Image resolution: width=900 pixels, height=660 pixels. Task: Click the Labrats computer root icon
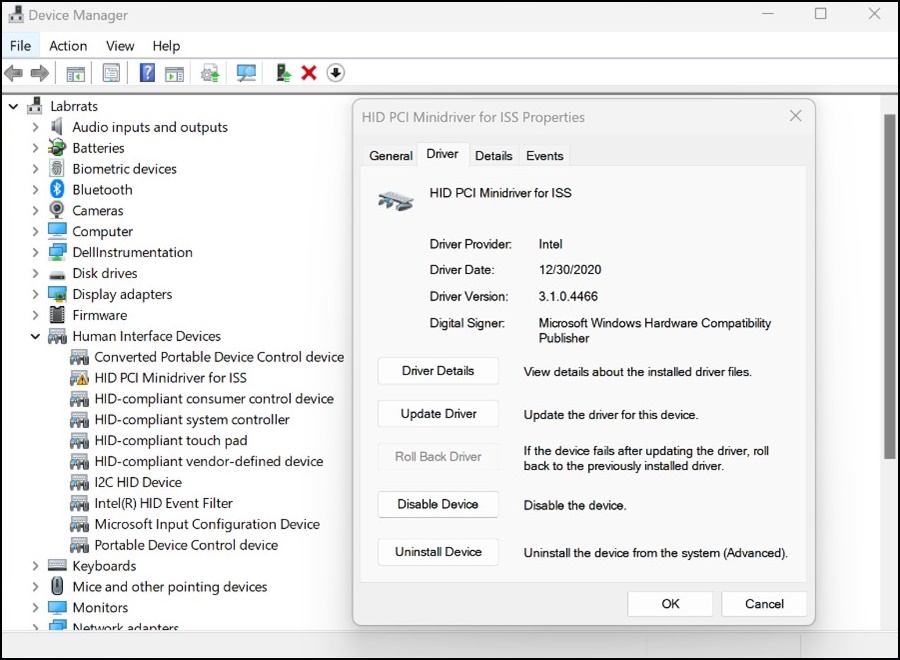(x=35, y=106)
